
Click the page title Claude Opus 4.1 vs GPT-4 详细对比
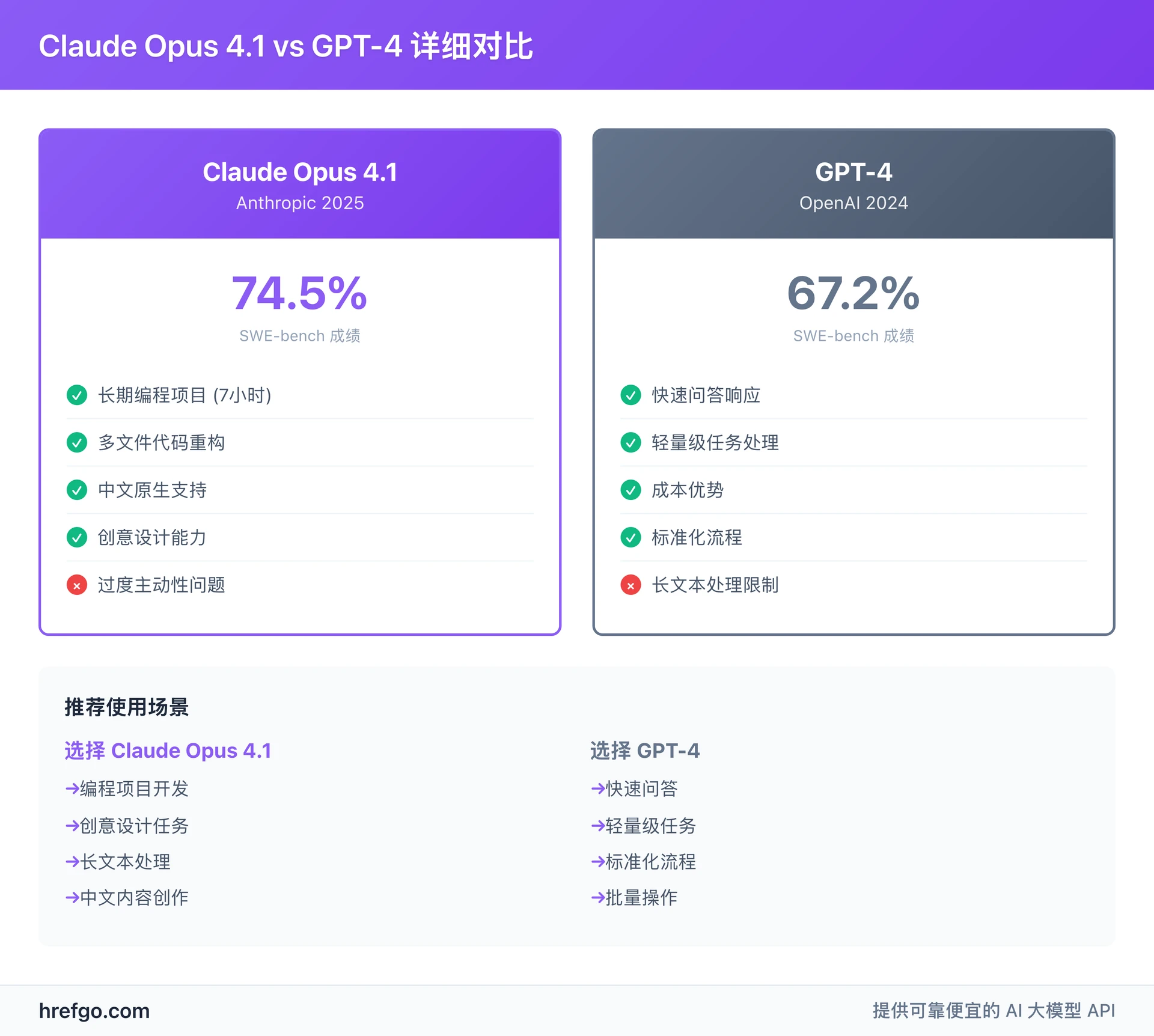(285, 46)
